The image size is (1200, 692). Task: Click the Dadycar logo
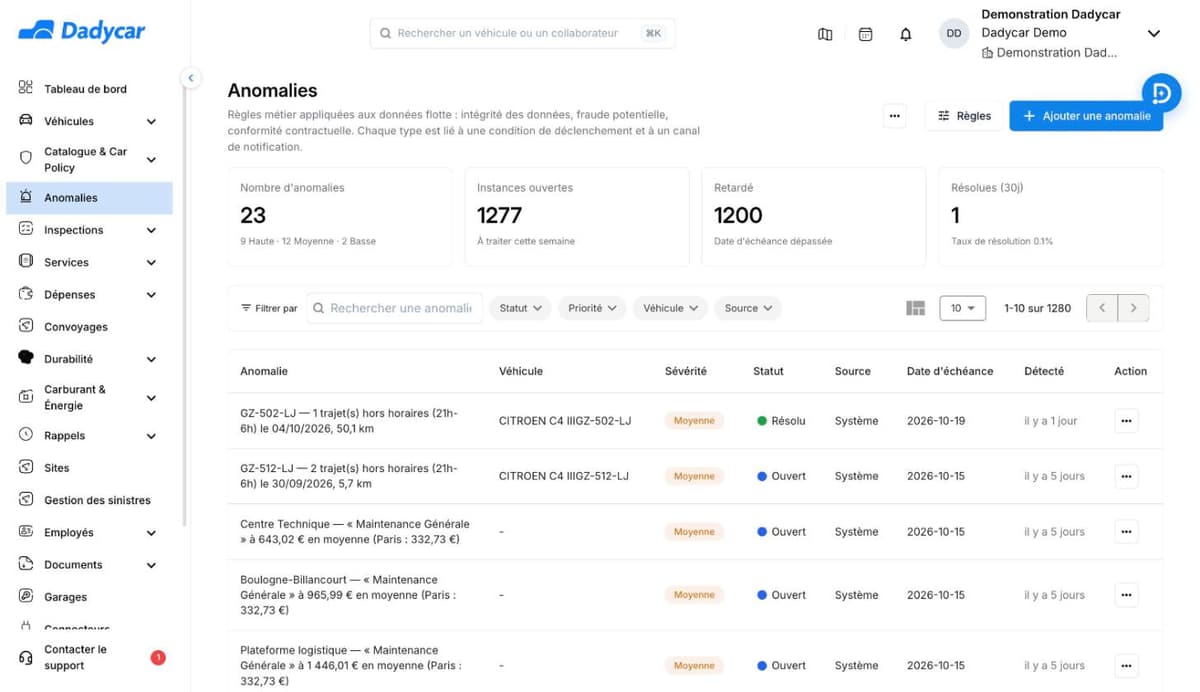click(x=82, y=31)
